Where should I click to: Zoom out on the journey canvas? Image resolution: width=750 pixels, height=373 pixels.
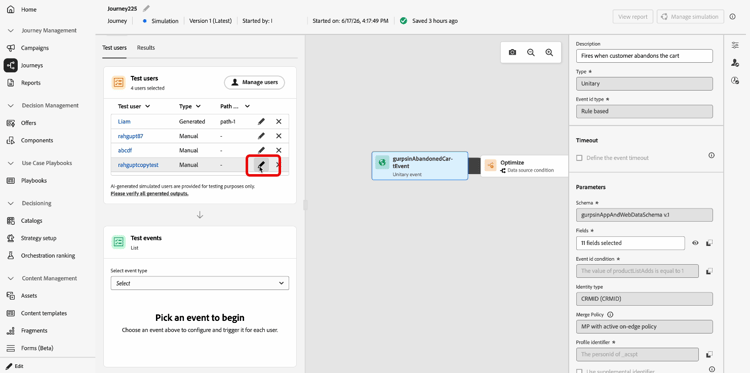tap(530, 53)
